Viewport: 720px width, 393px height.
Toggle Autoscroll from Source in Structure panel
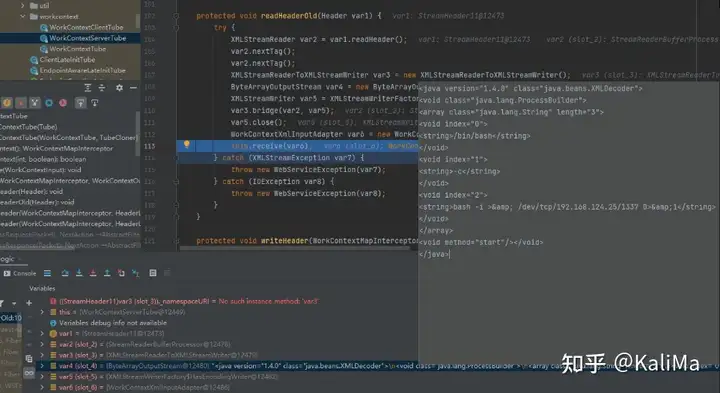[95, 103]
